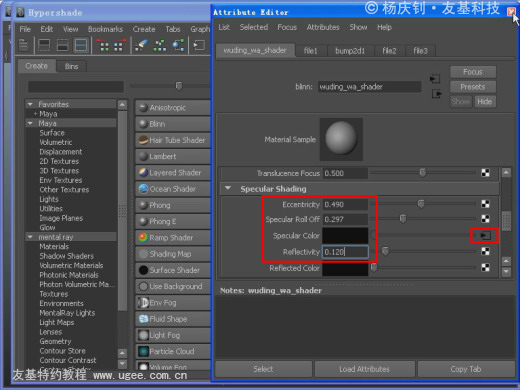Click the Notes text area
This screenshot has height=390, width=520.
coord(364,327)
